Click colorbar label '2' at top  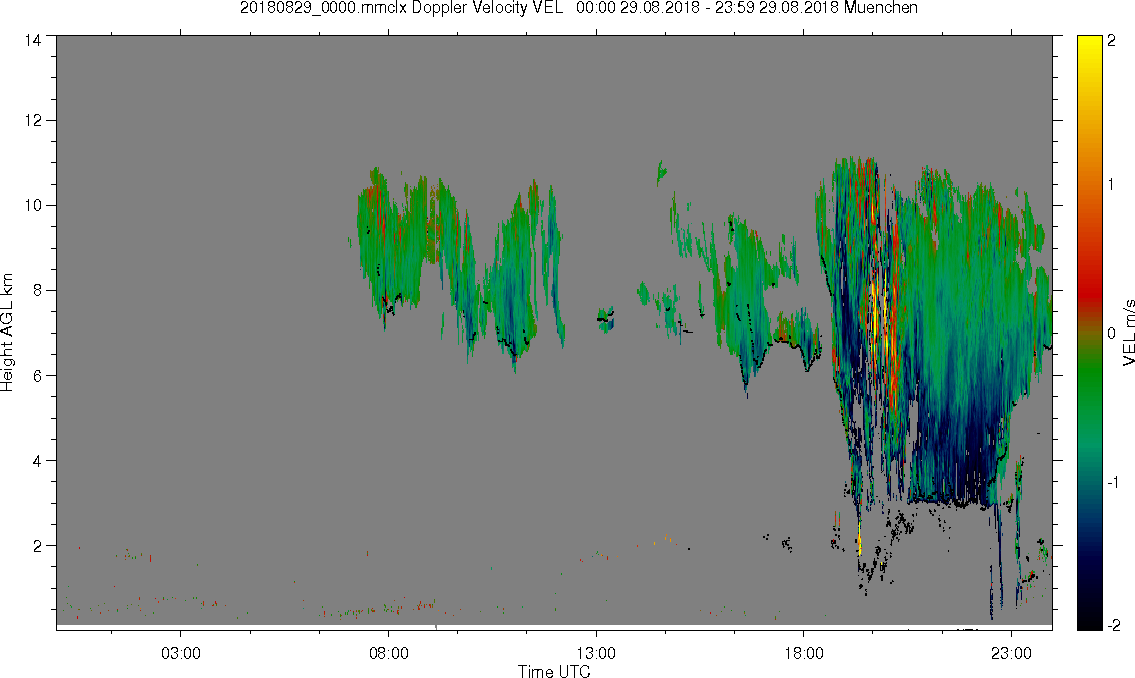point(1112,41)
